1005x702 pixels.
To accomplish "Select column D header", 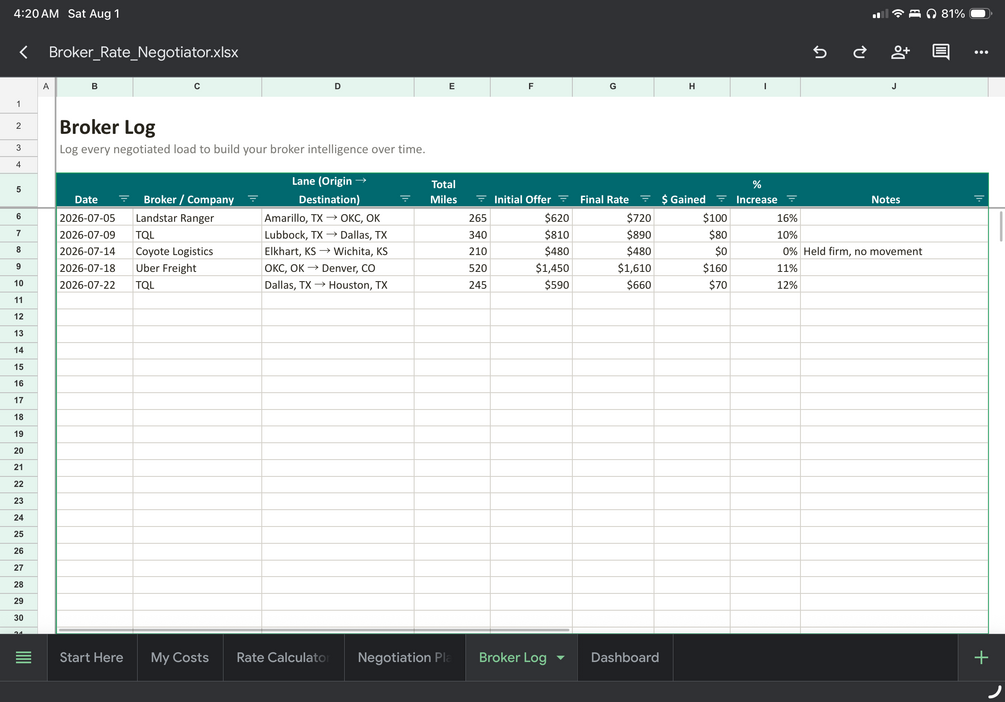I will (337, 87).
